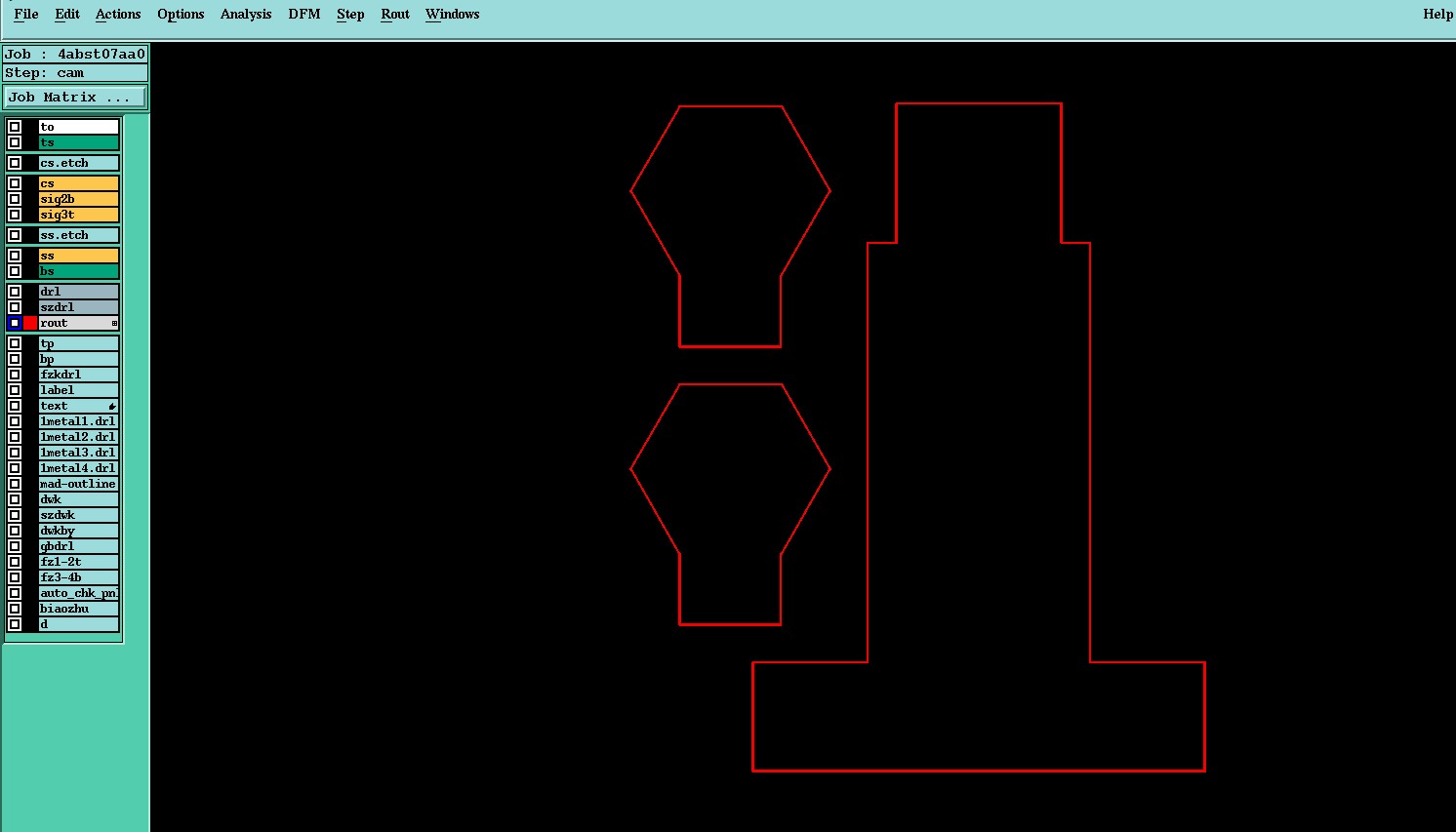Select the 1metal3.drl layer name
The image size is (1456, 832).
click(x=78, y=453)
